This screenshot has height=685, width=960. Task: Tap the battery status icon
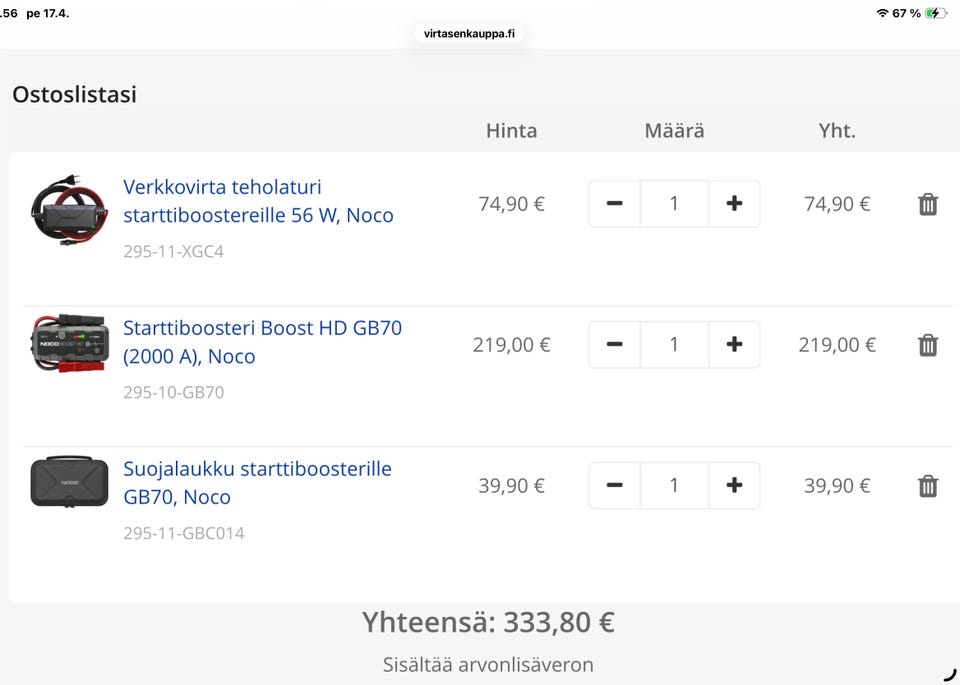point(935,13)
